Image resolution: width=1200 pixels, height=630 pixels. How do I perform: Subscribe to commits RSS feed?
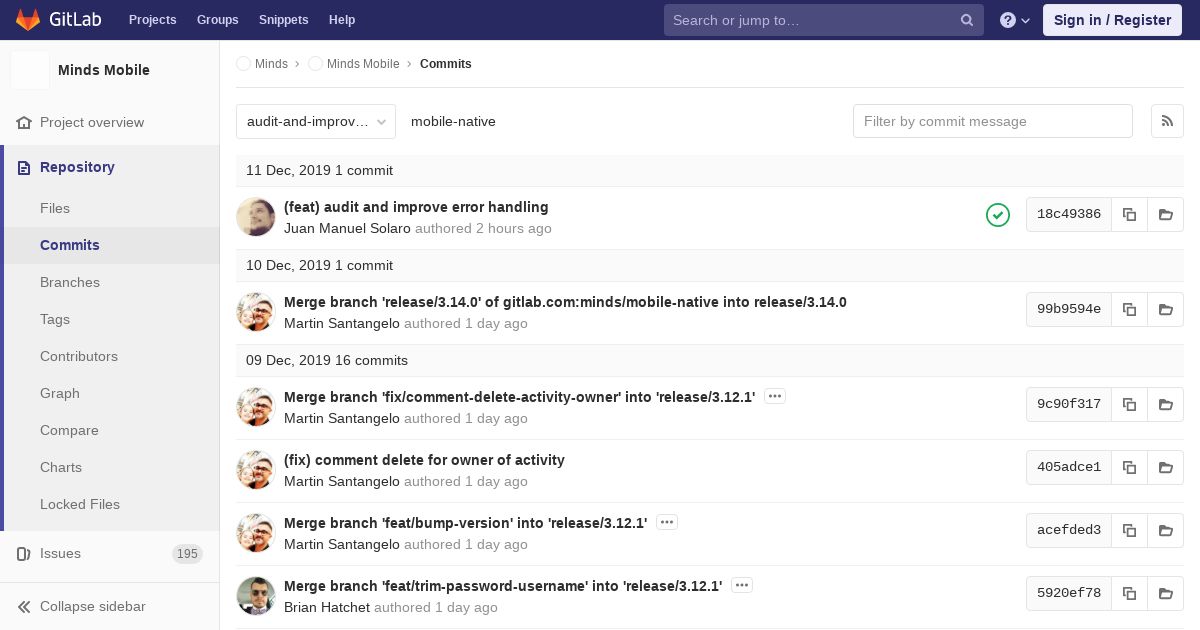coord(1167,121)
